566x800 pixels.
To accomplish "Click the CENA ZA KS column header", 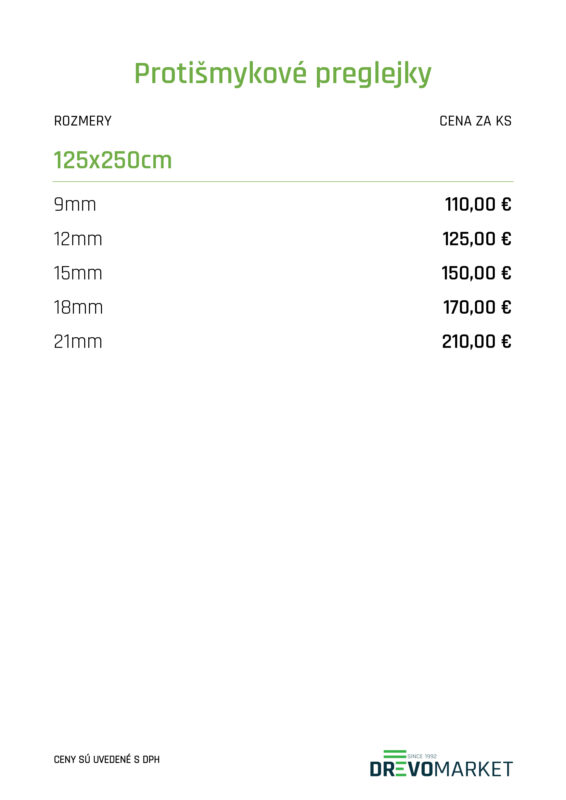I will click(x=475, y=121).
